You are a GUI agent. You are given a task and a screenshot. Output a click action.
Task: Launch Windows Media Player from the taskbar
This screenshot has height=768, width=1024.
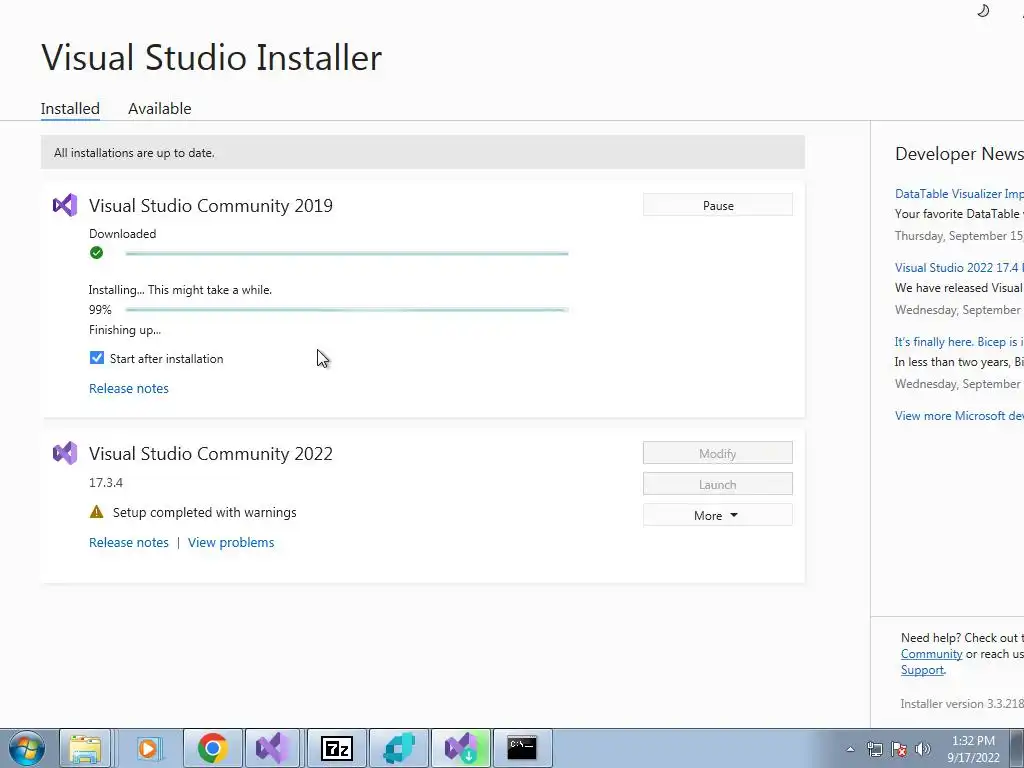pos(148,748)
